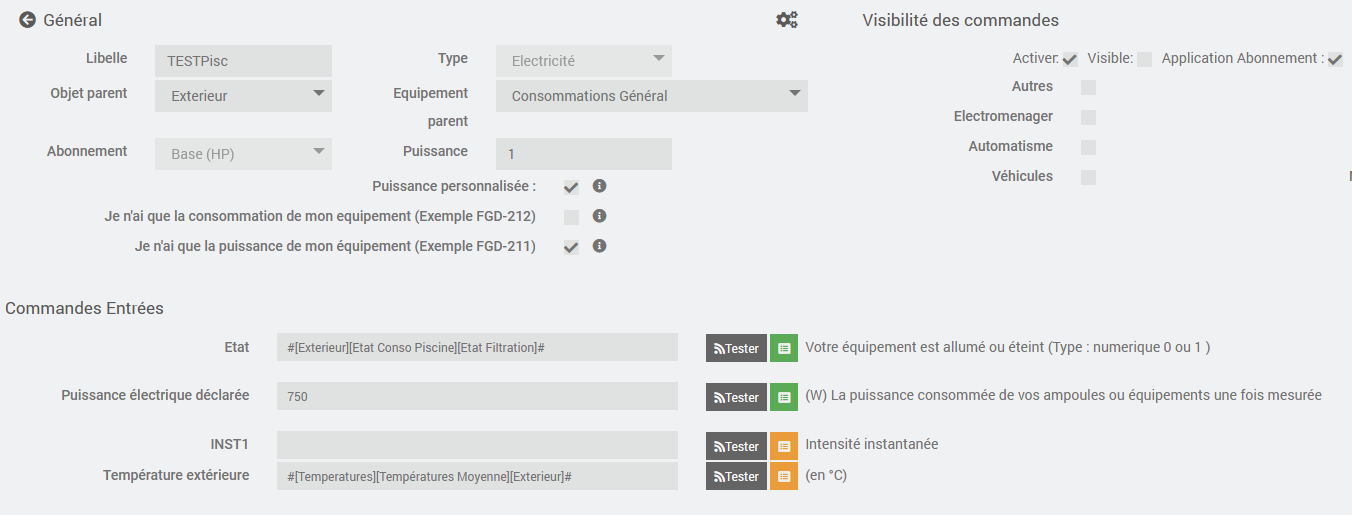Image resolution: width=1352 pixels, height=515 pixels.
Task: Click the back arrow icon beside Général
Action: pos(27,20)
